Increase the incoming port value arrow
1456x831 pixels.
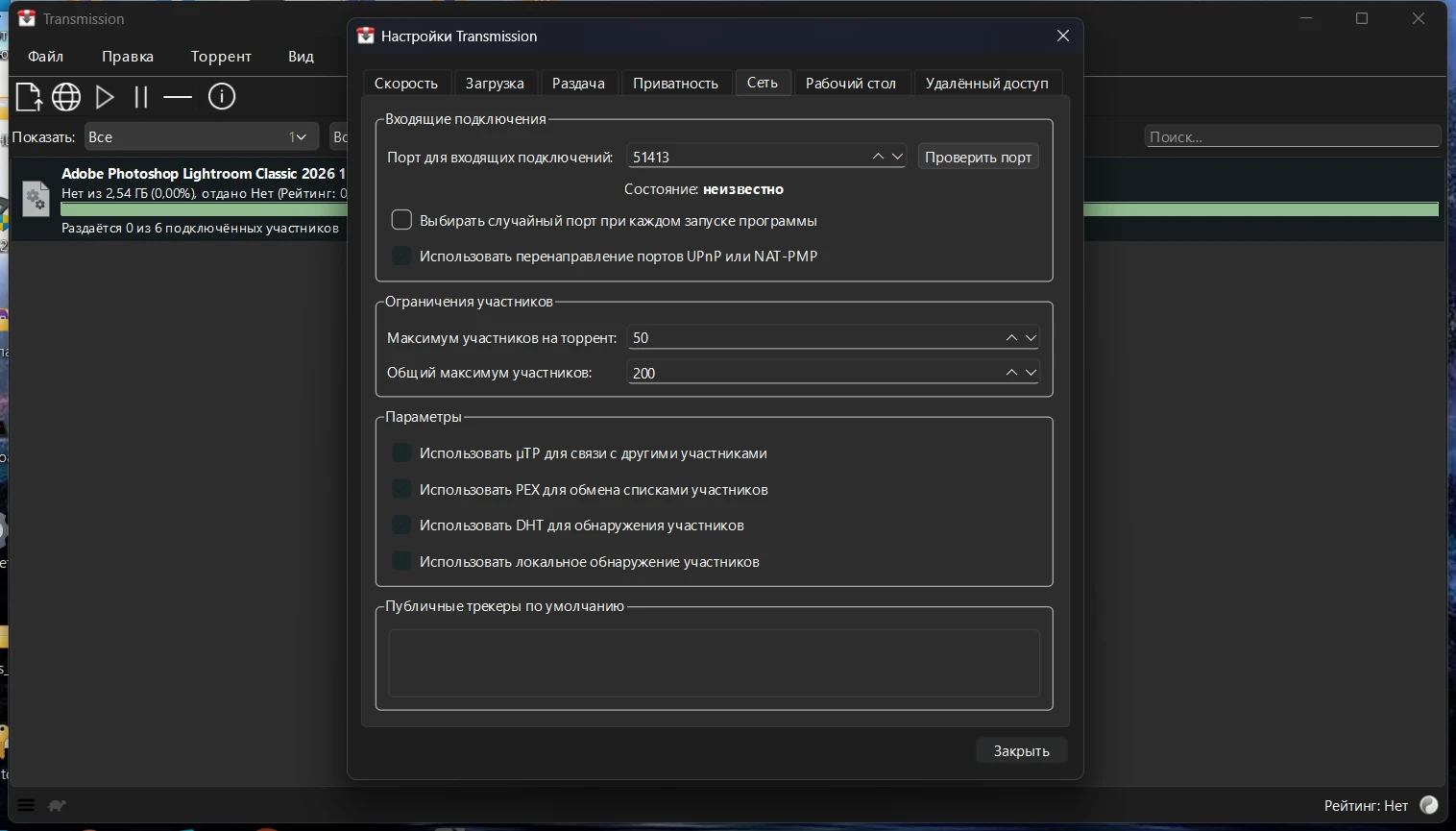coord(878,157)
